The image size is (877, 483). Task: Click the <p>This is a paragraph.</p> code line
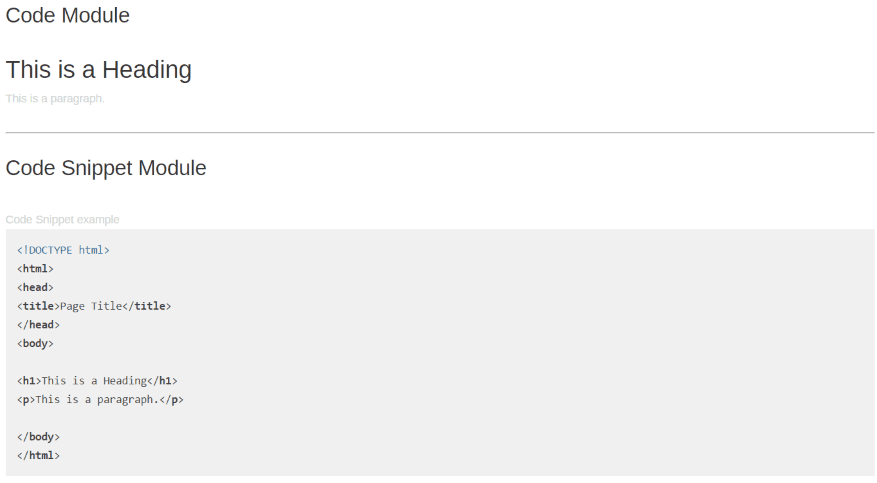(100, 400)
